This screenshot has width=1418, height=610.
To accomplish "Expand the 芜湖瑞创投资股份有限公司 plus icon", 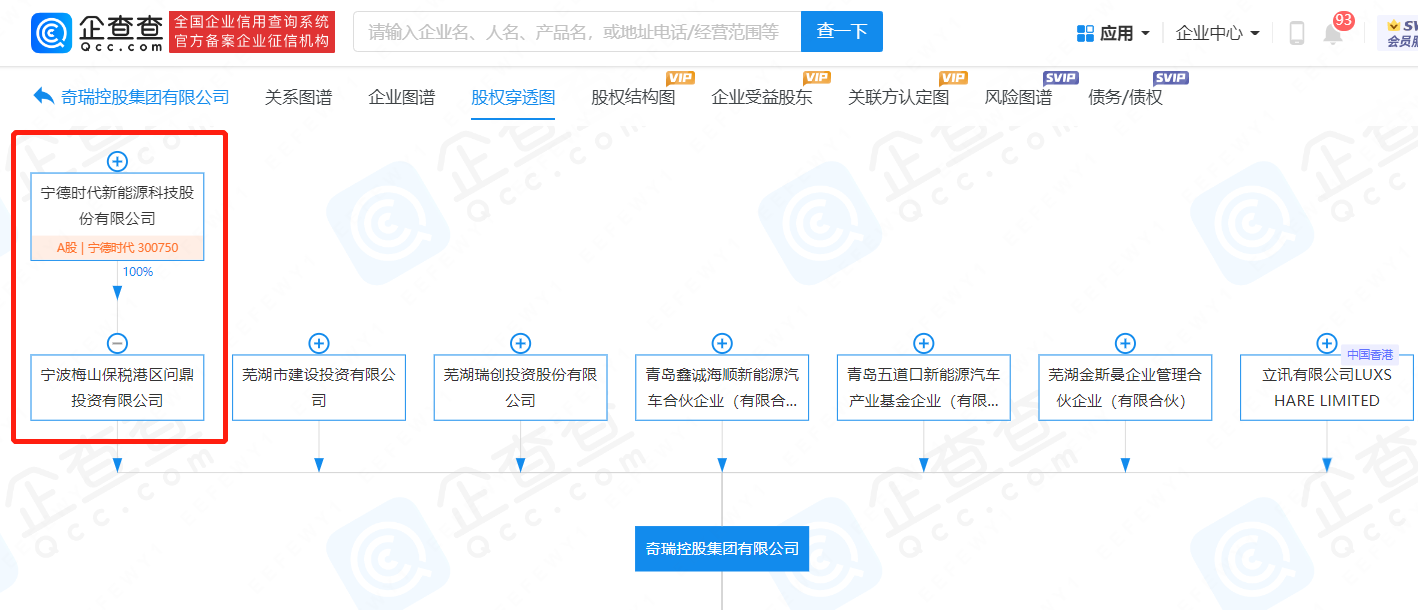I will point(521,343).
